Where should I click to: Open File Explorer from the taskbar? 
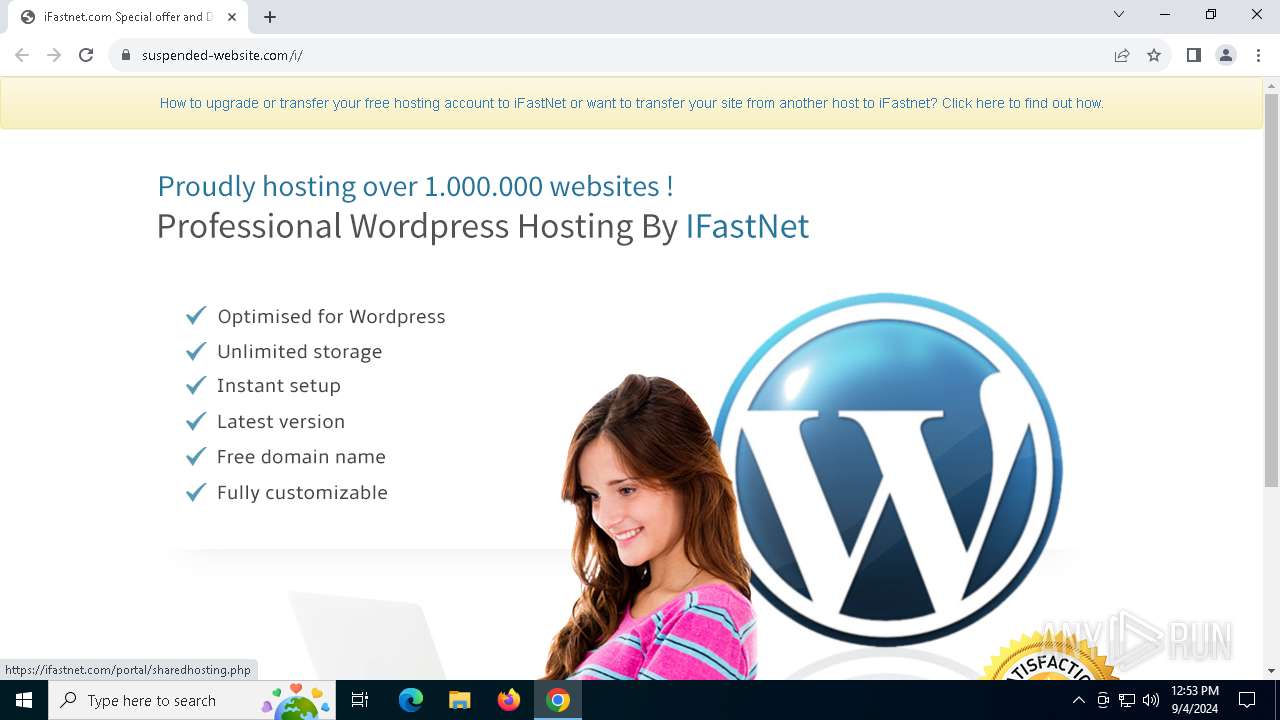460,700
